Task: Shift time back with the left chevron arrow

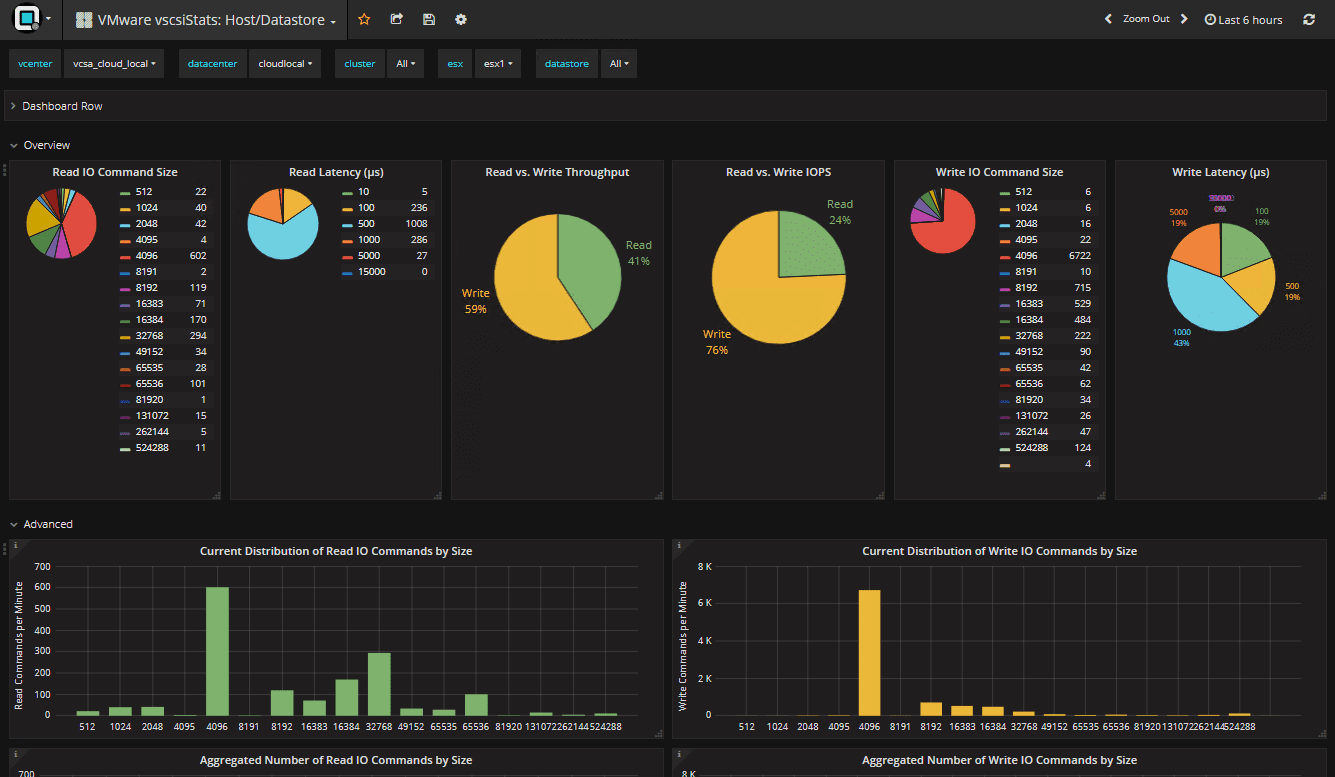Action: coord(1107,19)
